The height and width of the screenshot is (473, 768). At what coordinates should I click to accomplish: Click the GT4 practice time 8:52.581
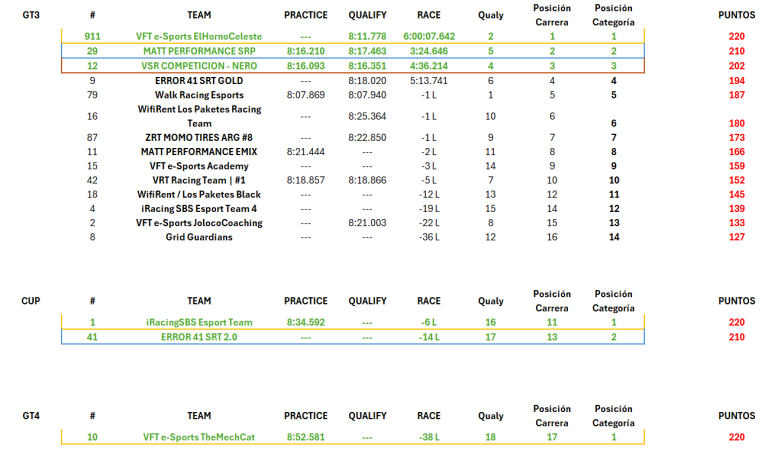tap(306, 437)
